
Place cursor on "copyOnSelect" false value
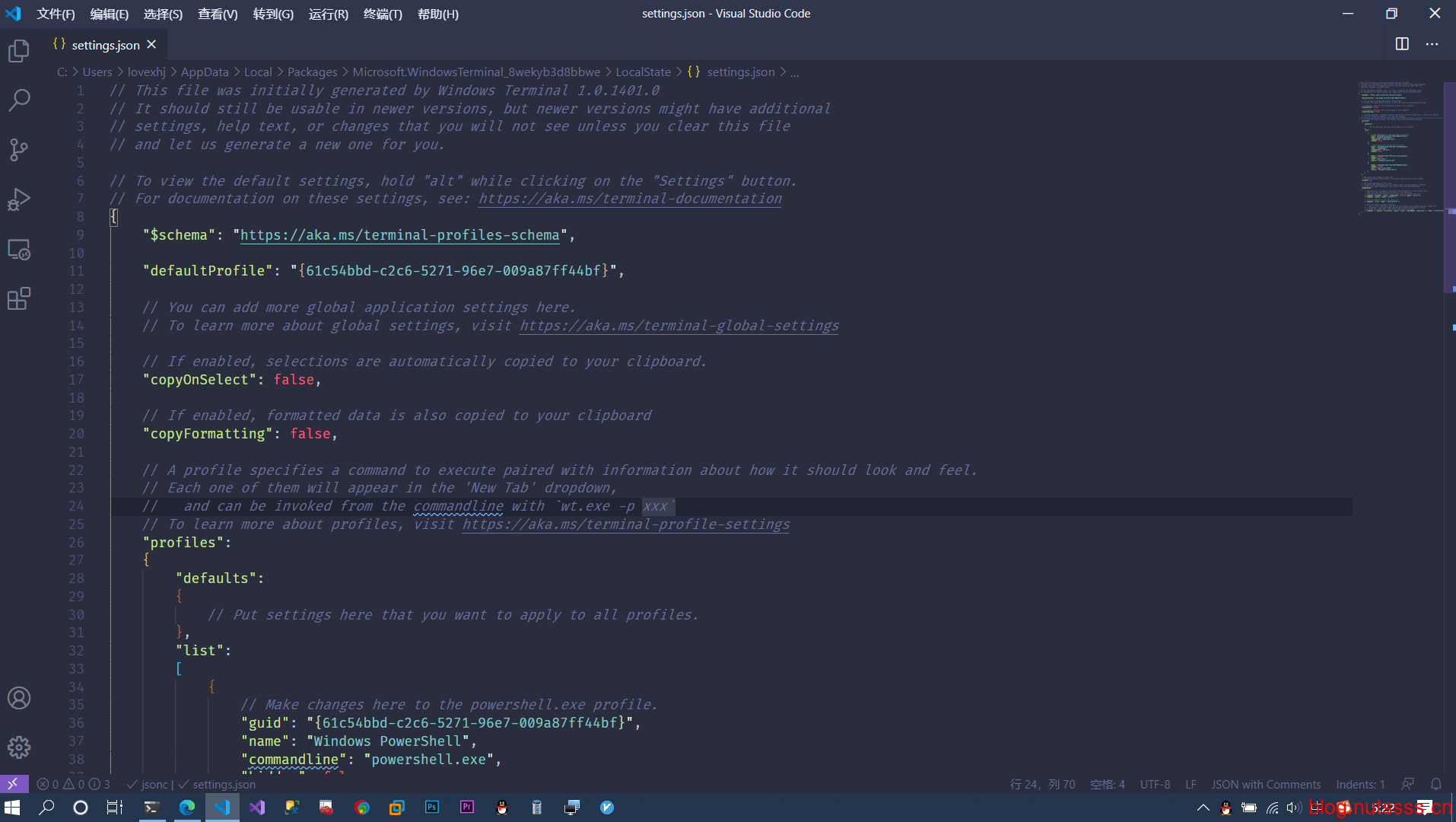click(x=294, y=380)
